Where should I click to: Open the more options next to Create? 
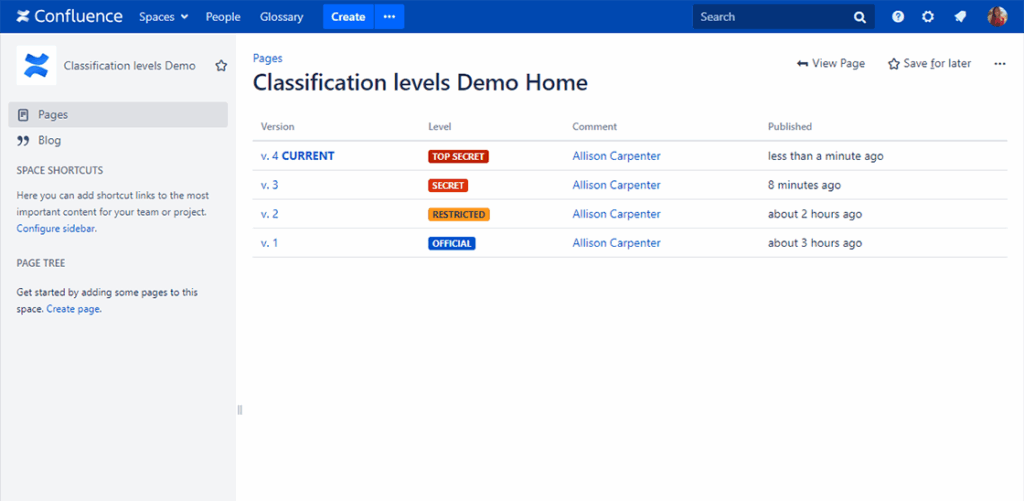(389, 17)
